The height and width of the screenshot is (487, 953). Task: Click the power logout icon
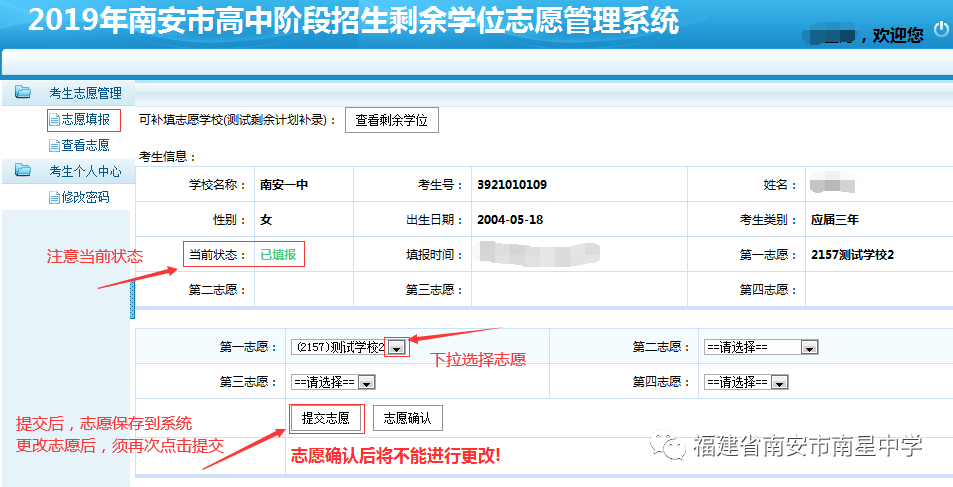click(941, 29)
